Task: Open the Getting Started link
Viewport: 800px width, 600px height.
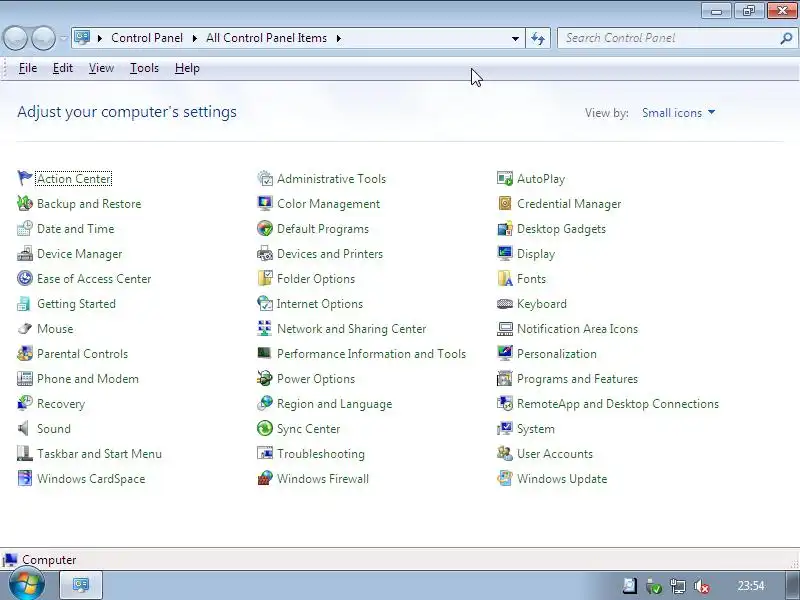Action: click(x=77, y=304)
